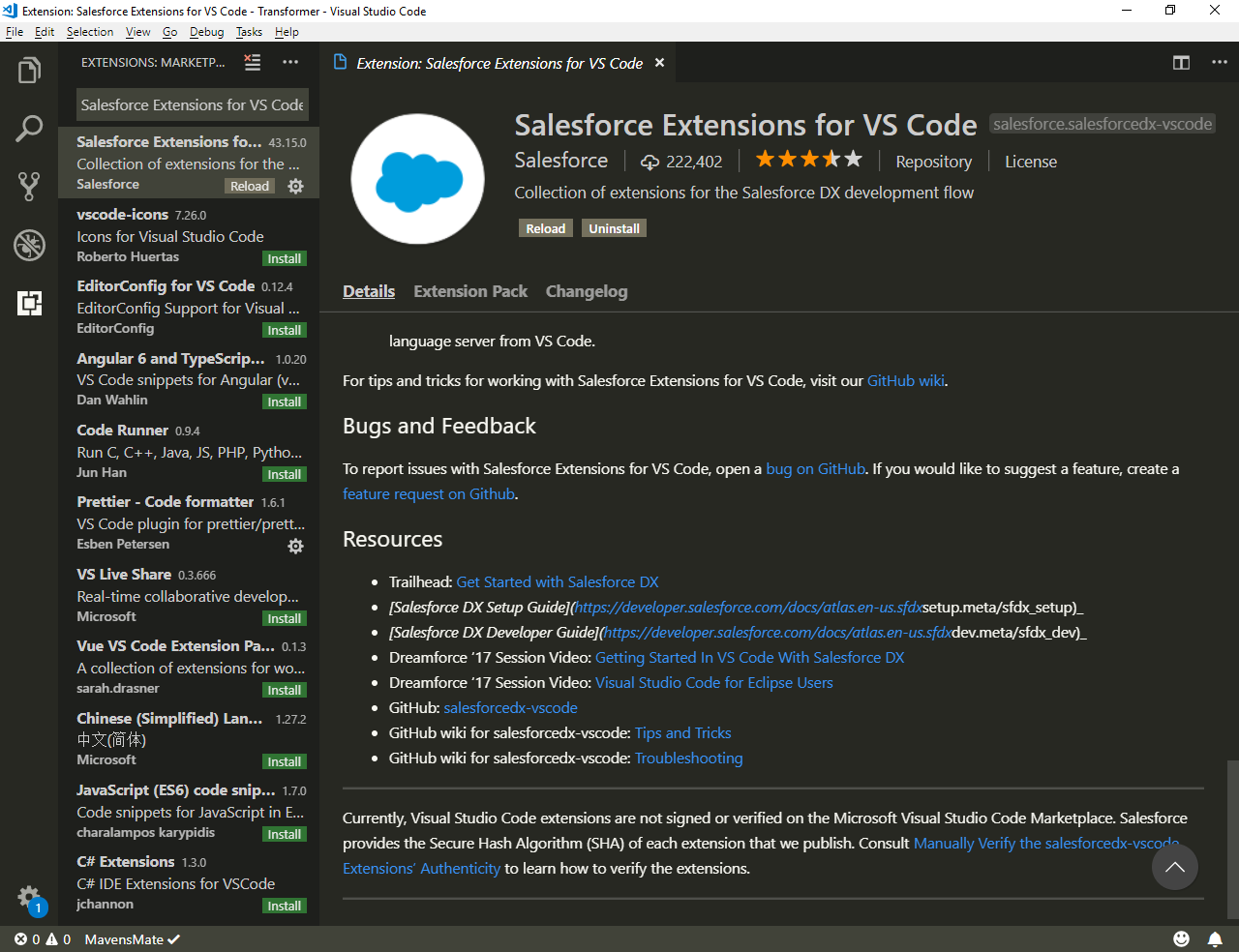The image size is (1239, 952).
Task: Close the Salesforce Extensions editor tab
Action: click(659, 63)
